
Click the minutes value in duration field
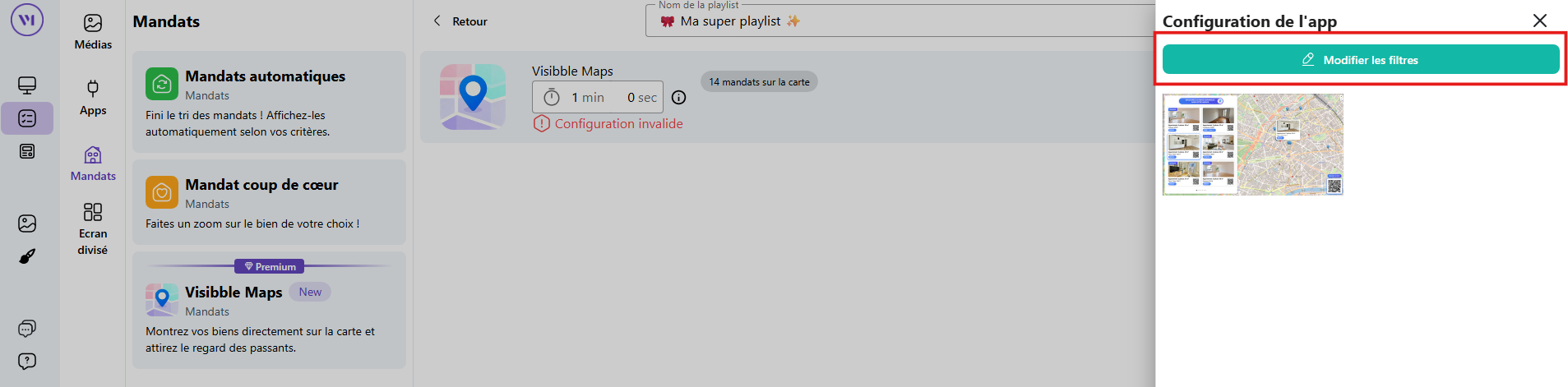pyautogui.click(x=588, y=98)
